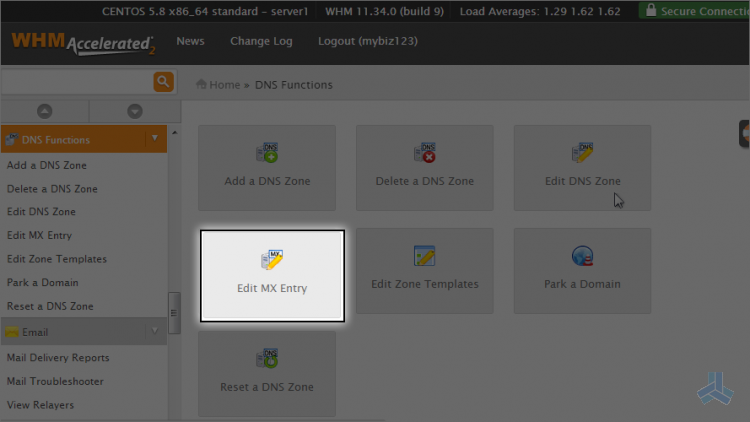Click the Reset a DNS Zone tile icon
Viewport: 750px width, 422px height.
pos(267,358)
